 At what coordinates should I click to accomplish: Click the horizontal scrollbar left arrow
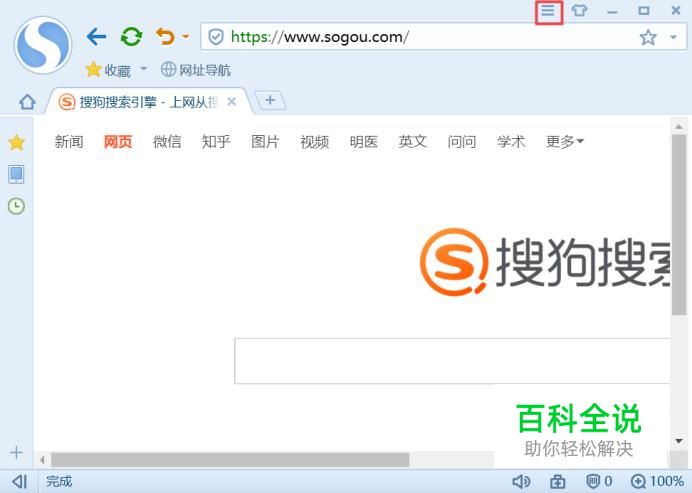click(42, 460)
